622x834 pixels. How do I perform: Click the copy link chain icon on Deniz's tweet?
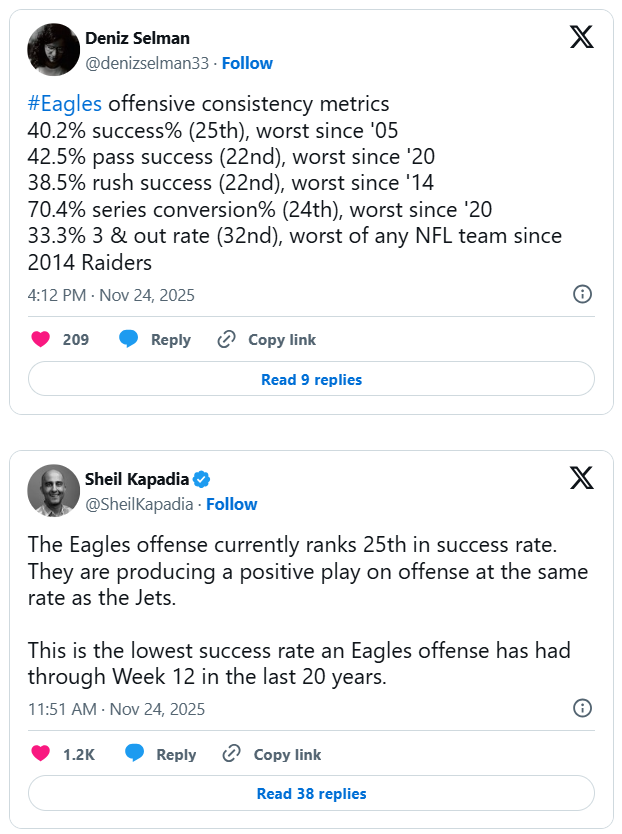227,340
